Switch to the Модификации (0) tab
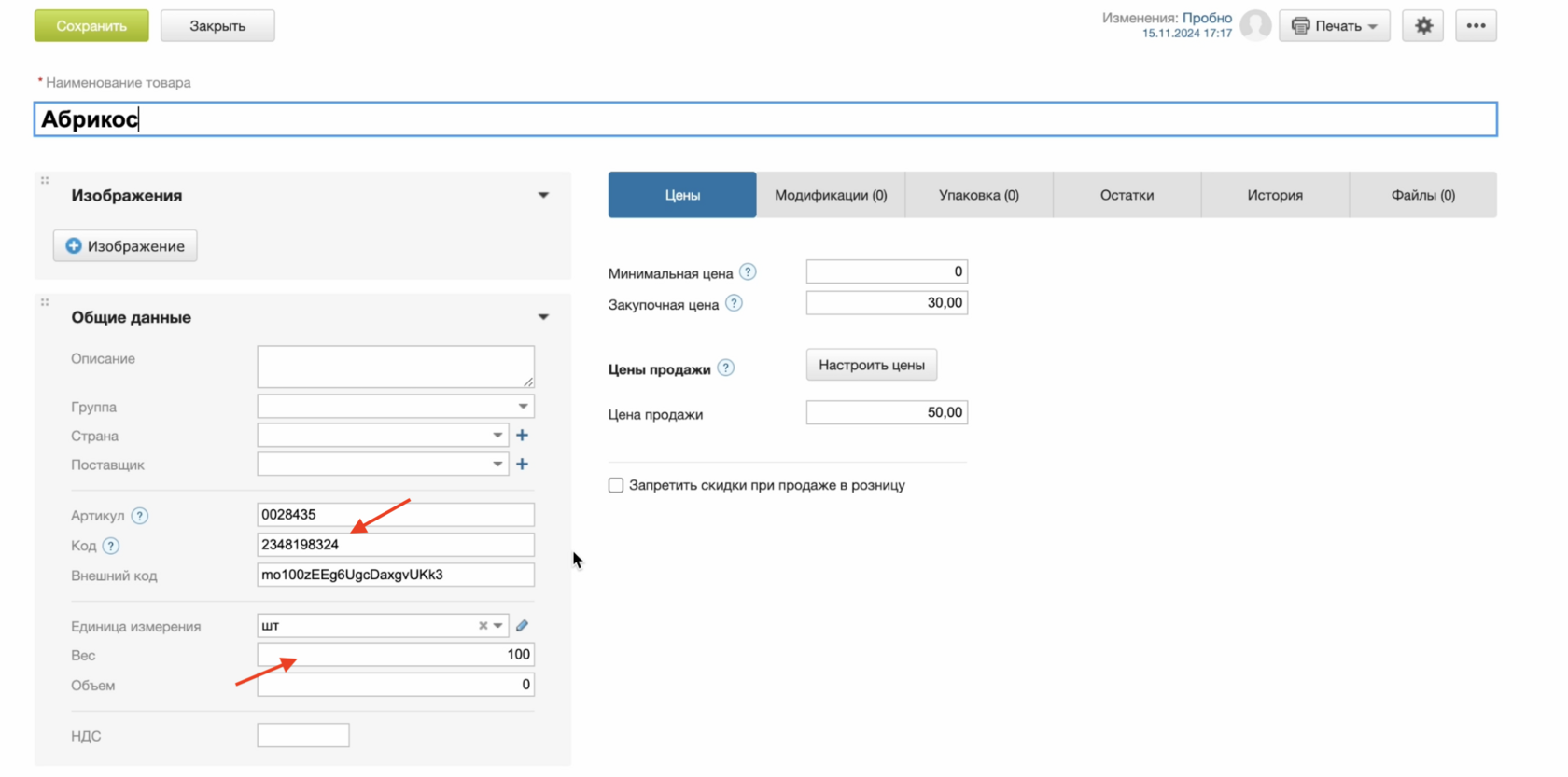The image size is (1568, 777). 831,195
